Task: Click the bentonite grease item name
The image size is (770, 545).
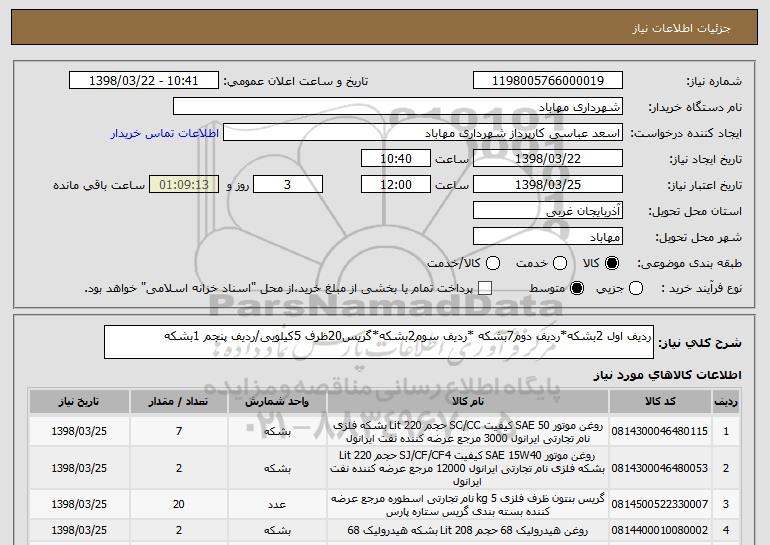Action: [468, 505]
